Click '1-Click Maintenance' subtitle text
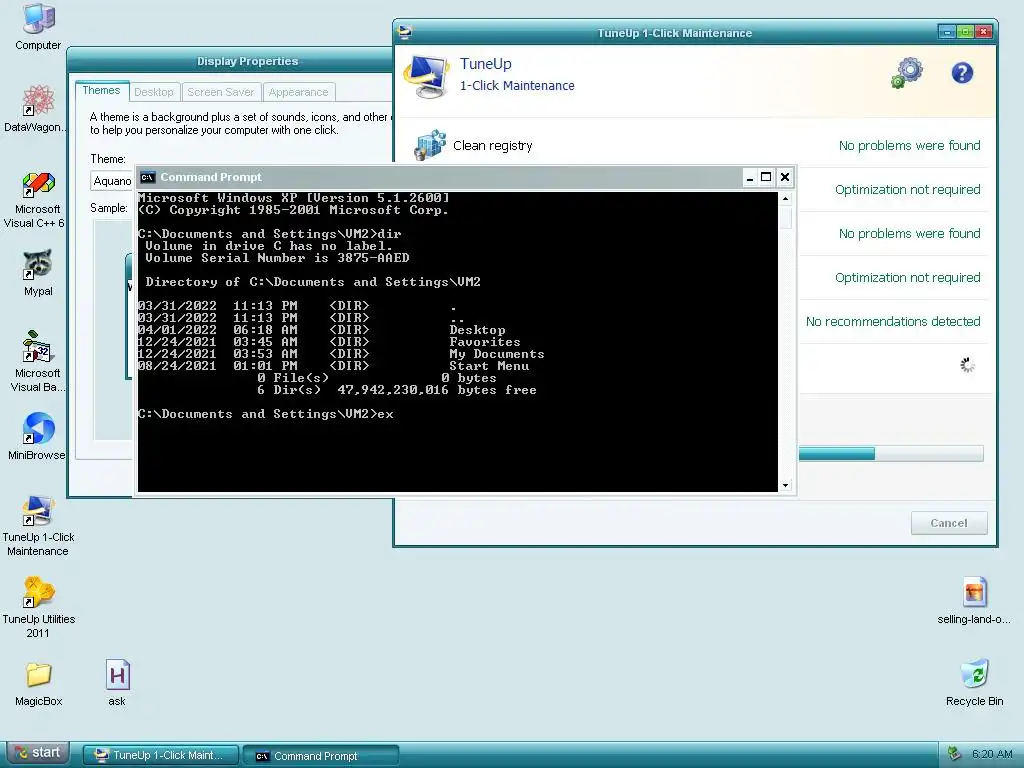 [517, 86]
